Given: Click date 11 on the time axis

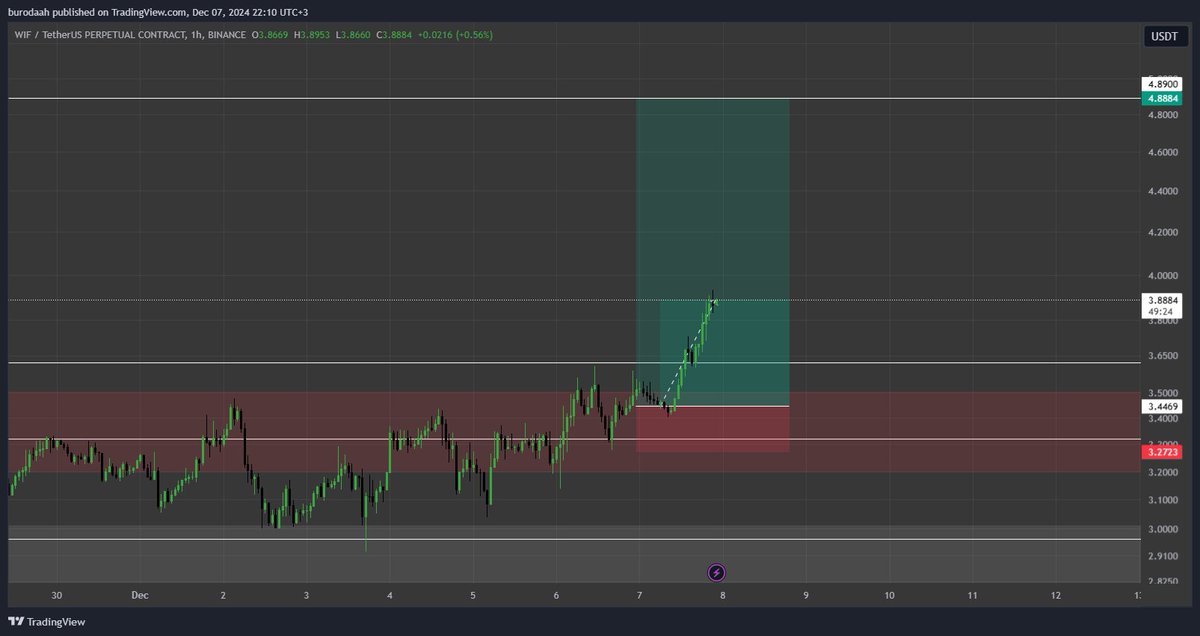Looking at the screenshot, I should (x=972, y=595).
